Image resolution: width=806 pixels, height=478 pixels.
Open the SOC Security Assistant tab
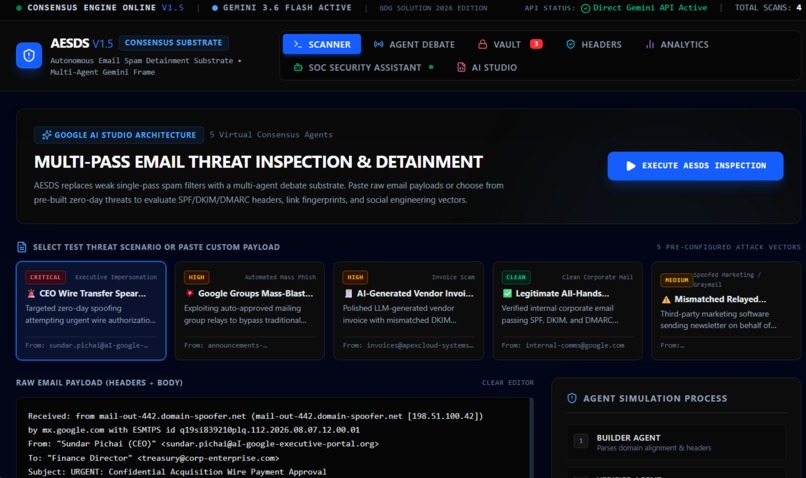[363, 67]
